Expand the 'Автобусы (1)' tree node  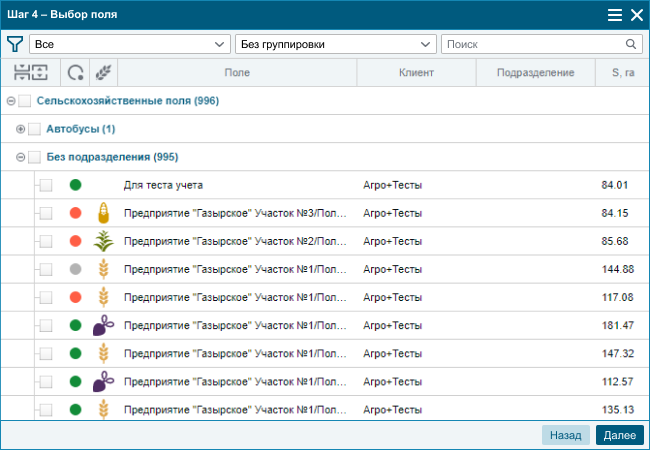[x=21, y=129]
